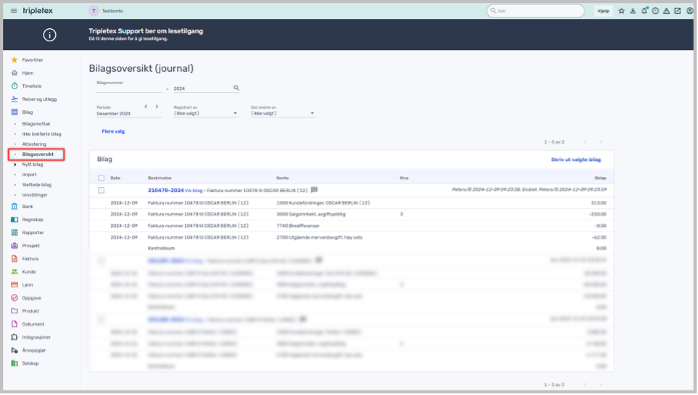Image resolution: width=698 pixels, height=395 pixels.
Task: Click the top search field
Action: tap(536, 11)
